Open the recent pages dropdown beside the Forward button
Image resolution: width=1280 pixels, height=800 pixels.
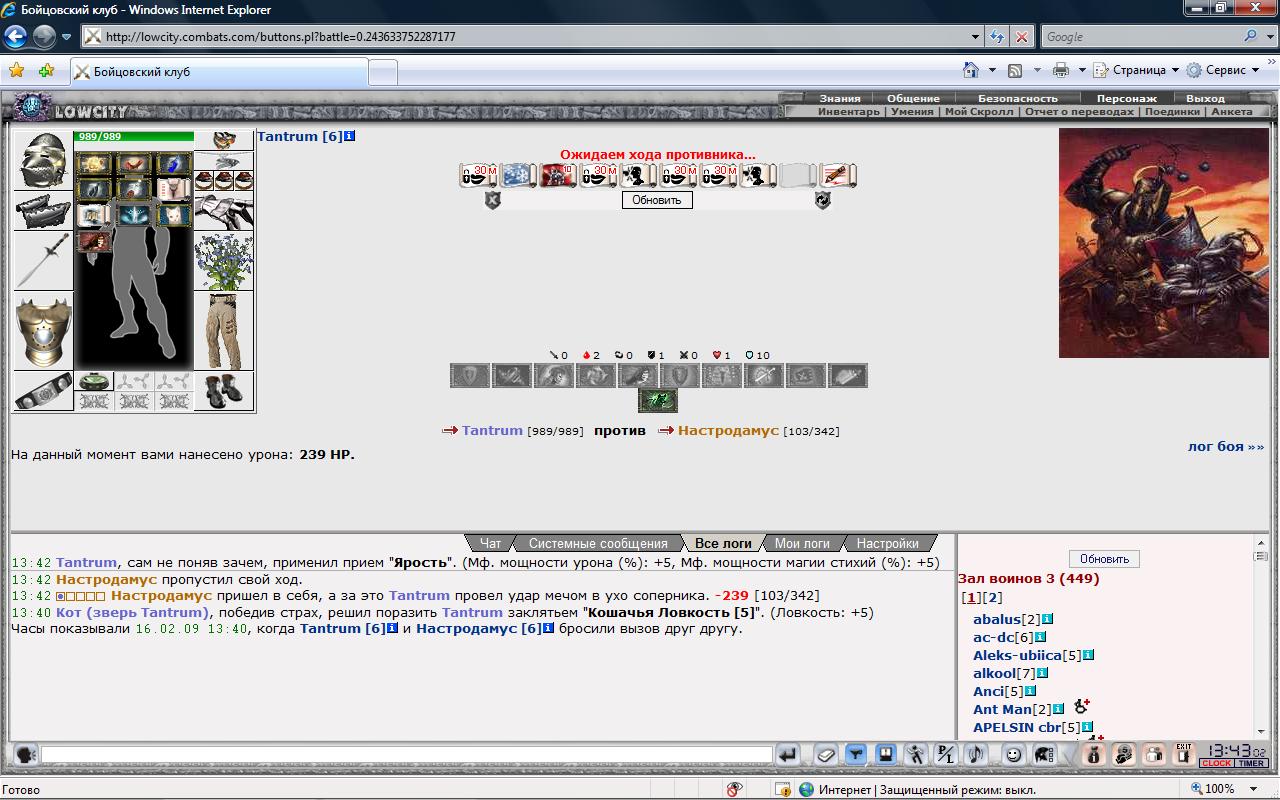[x=67, y=37]
